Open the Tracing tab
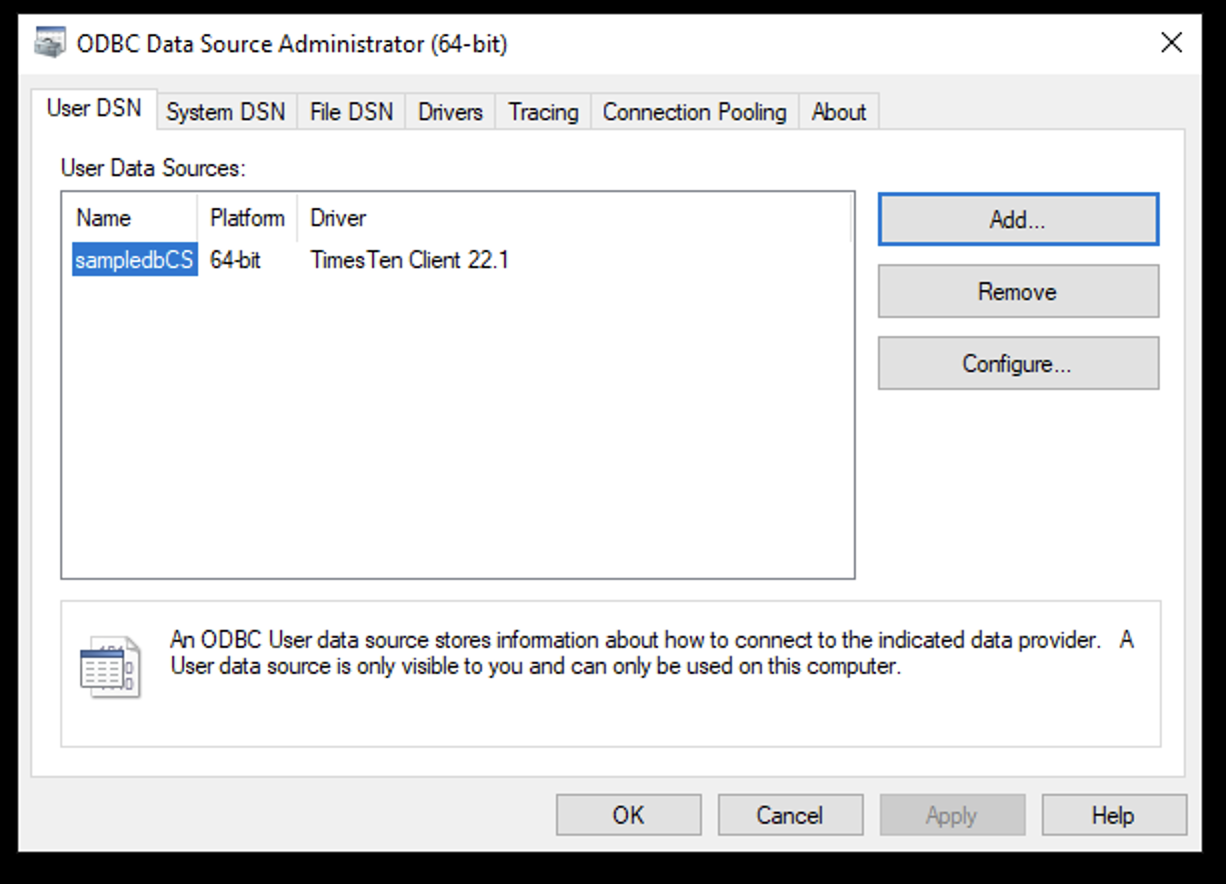1226x884 pixels. coord(543,112)
